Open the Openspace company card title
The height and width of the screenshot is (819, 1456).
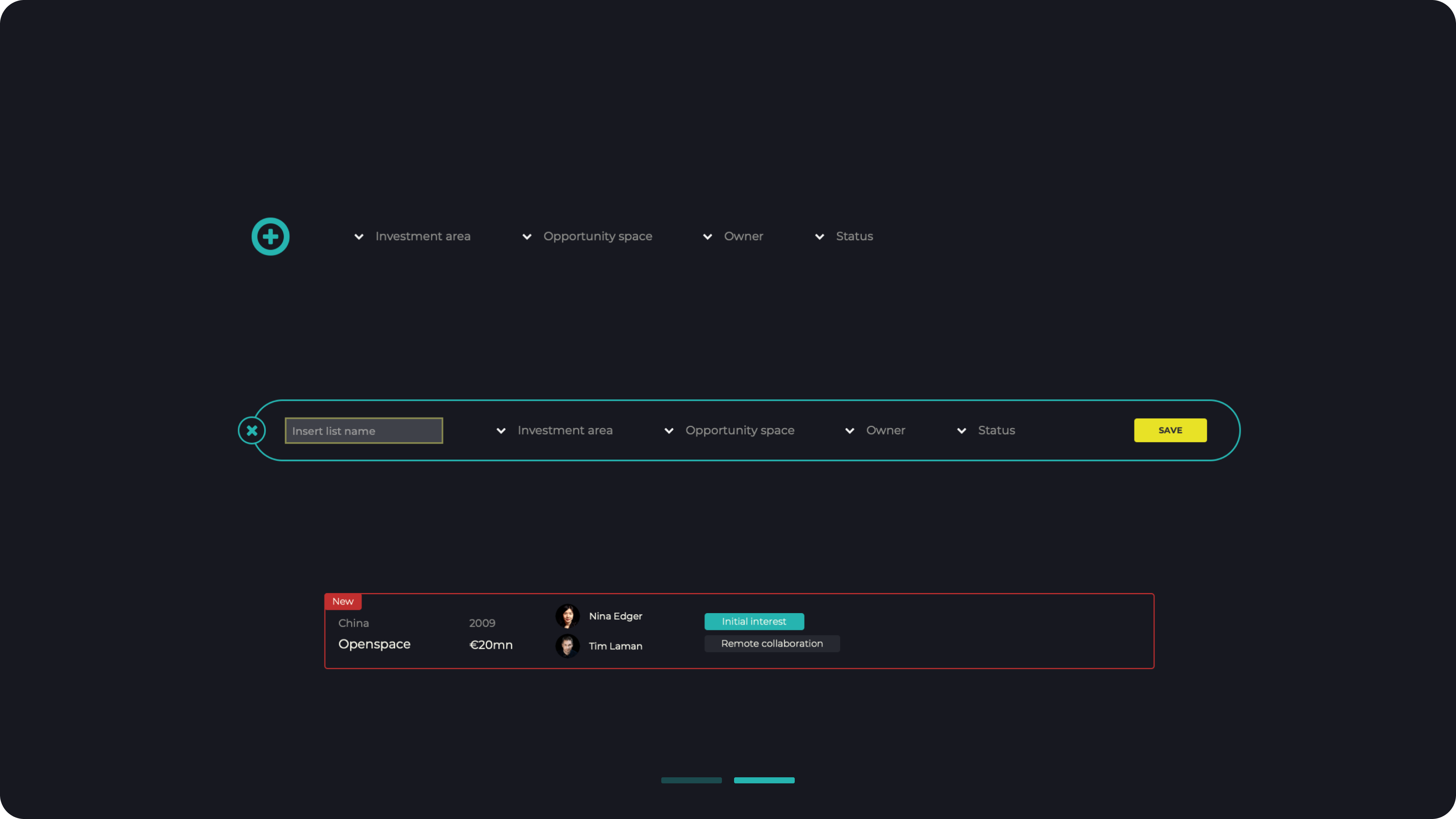pyautogui.click(x=374, y=644)
